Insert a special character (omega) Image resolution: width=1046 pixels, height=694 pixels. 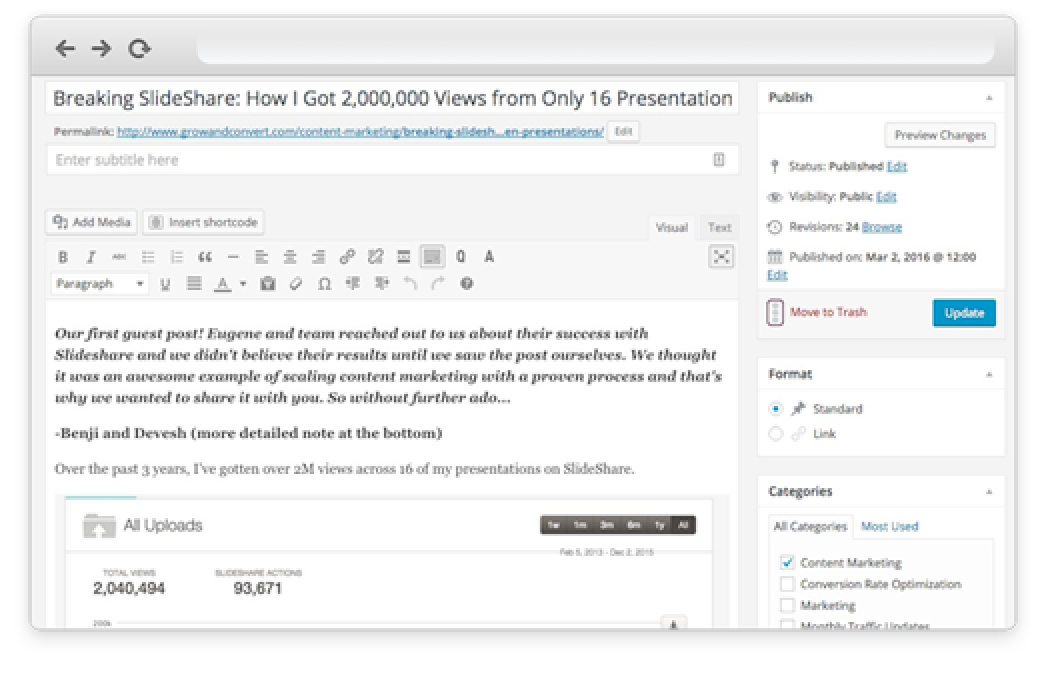(324, 284)
